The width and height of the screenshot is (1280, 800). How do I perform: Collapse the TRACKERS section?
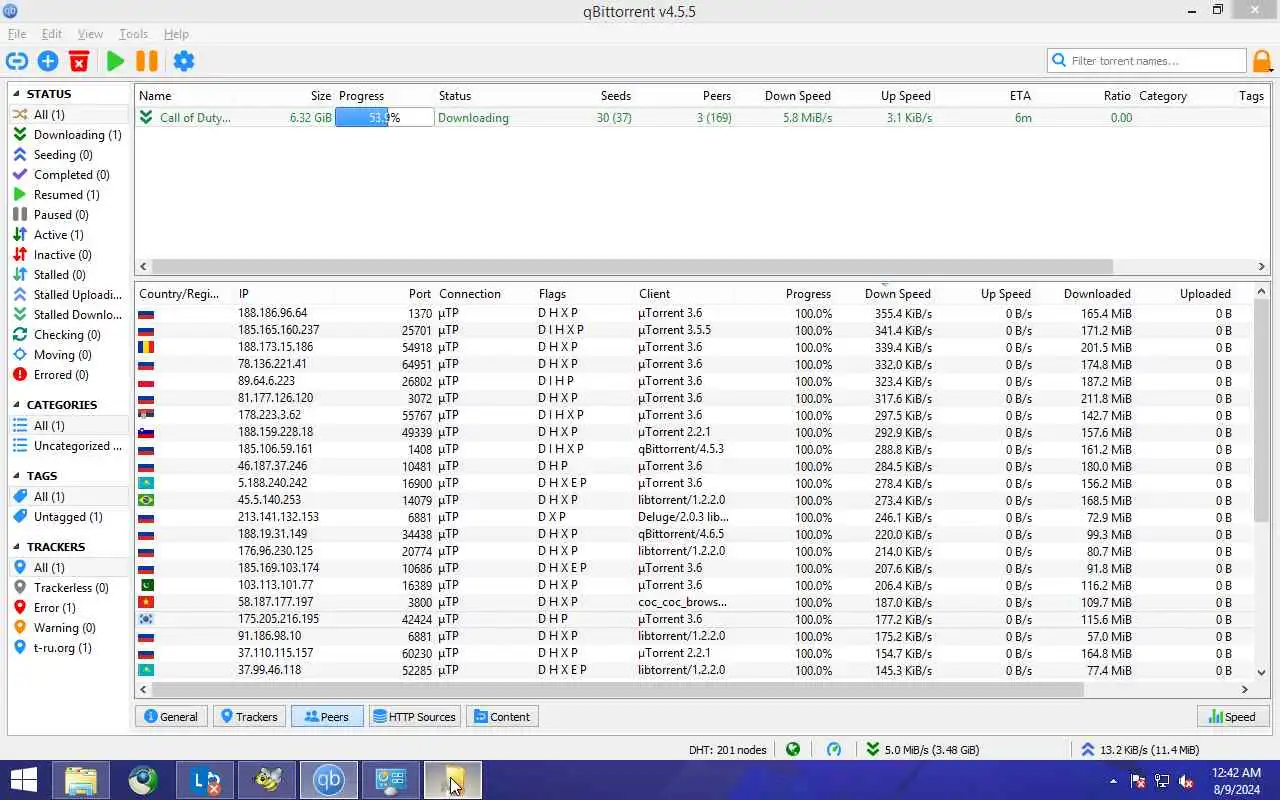[x=17, y=547]
